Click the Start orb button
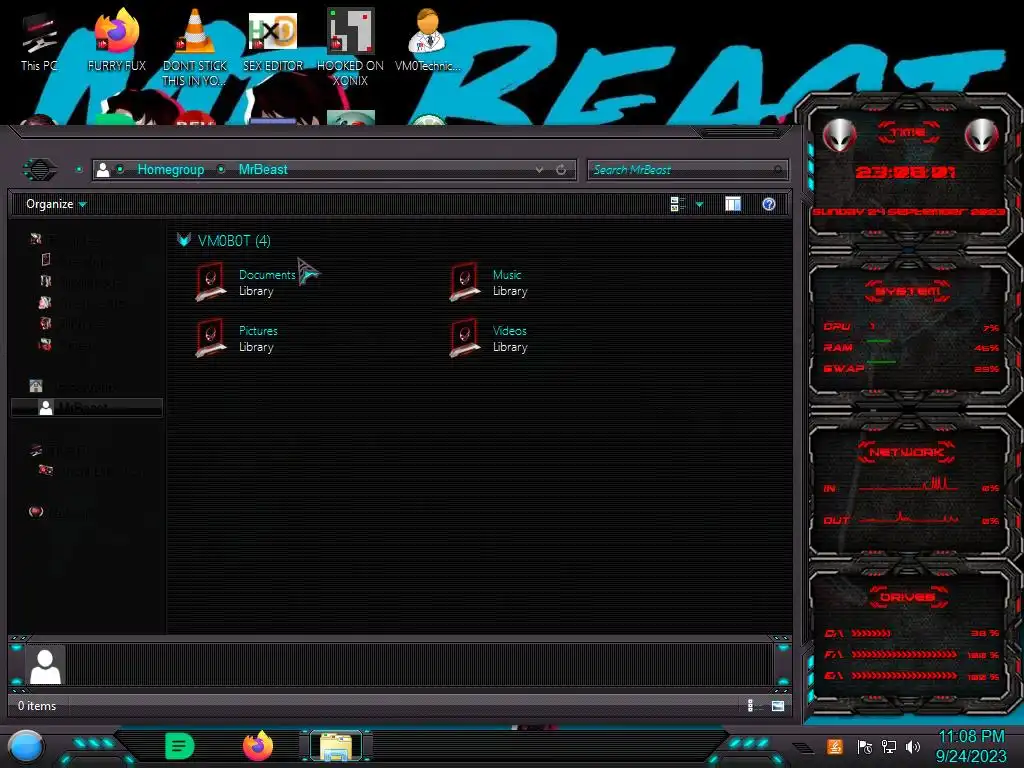The height and width of the screenshot is (768, 1024). tap(26, 746)
